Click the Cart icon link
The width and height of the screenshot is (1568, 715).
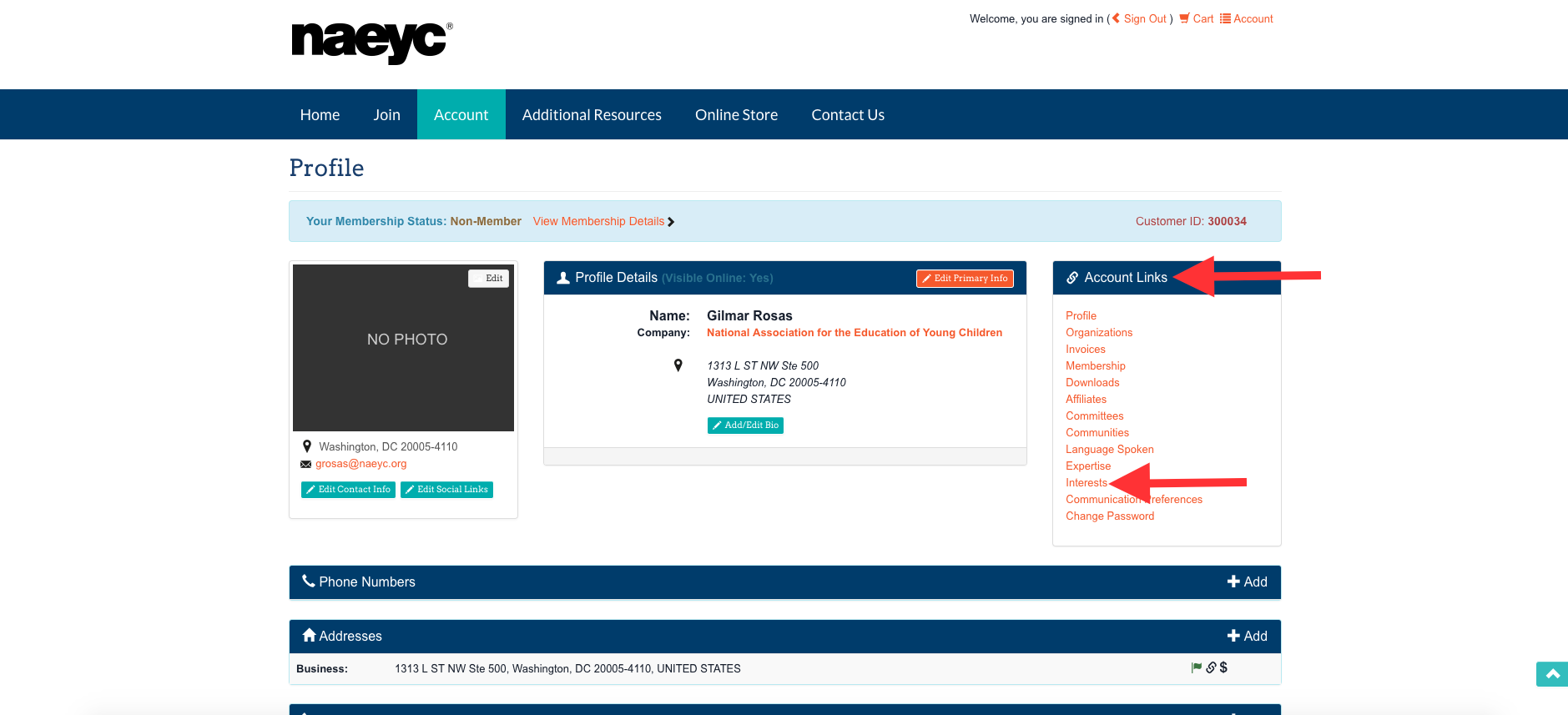click(x=1196, y=18)
